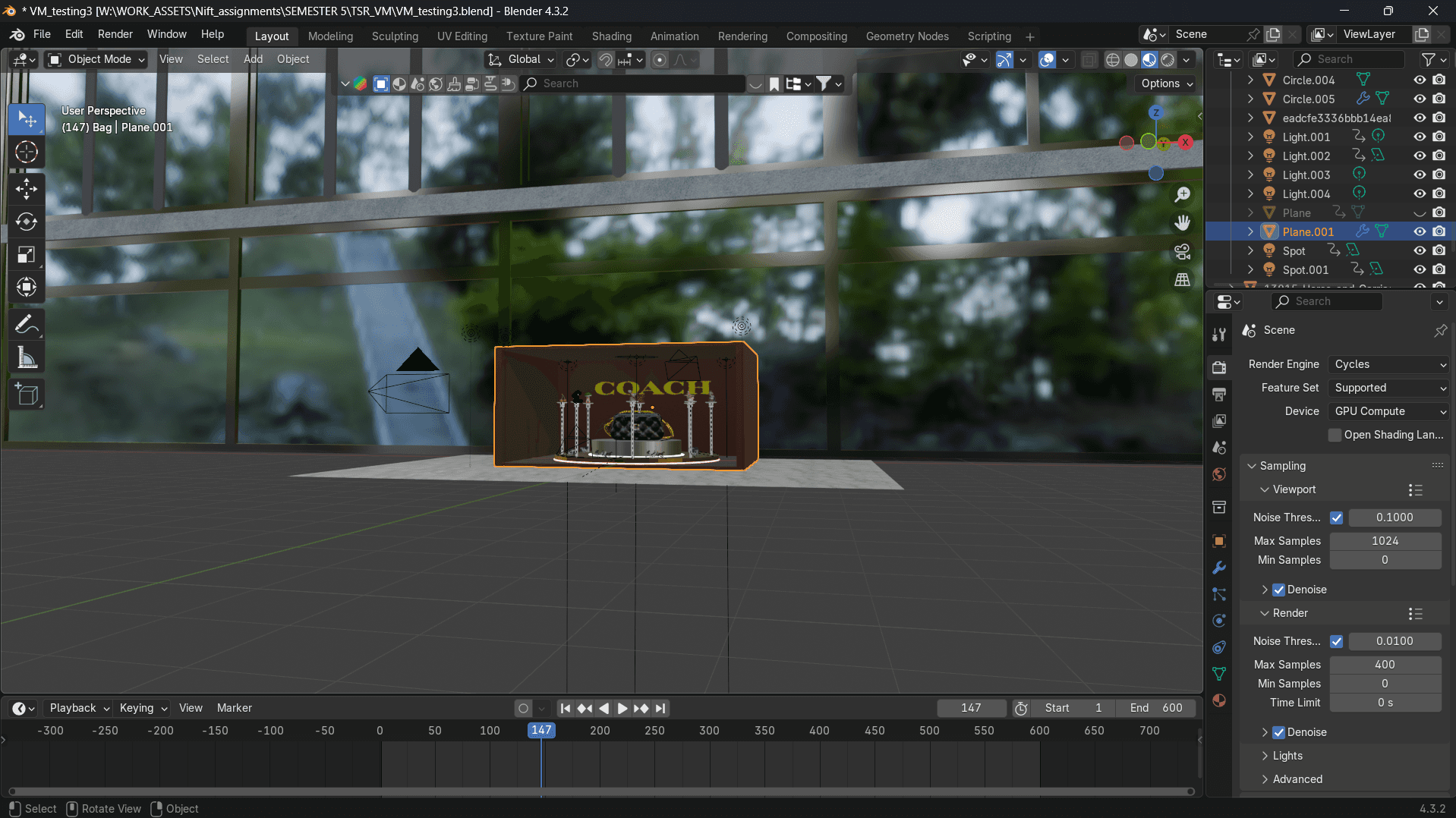Switch to the Scale tool
Viewport: 1456px width, 818px height.
[27, 254]
